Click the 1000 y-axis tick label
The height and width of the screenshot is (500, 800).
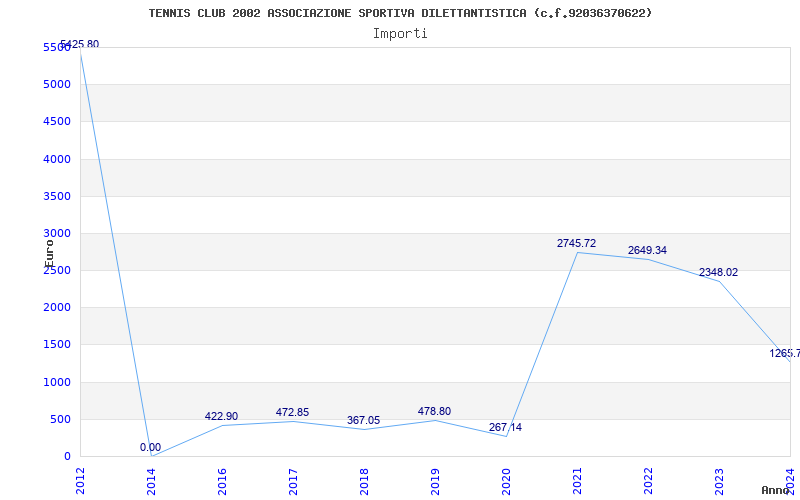(x=57, y=382)
